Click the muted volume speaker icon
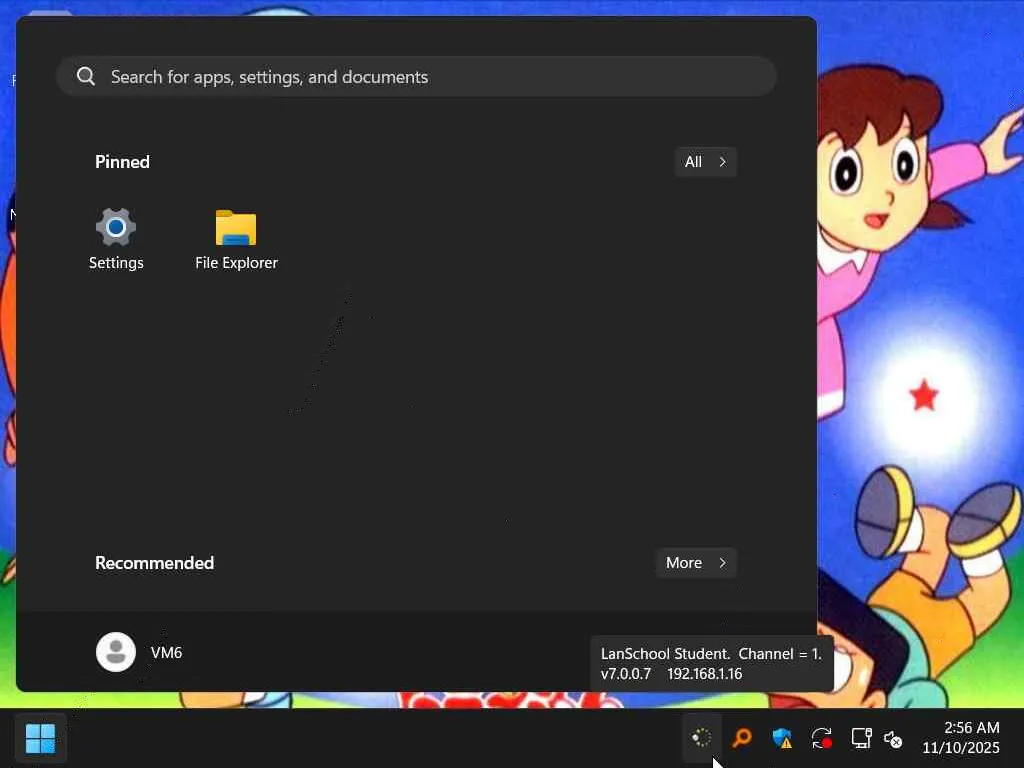 coord(893,739)
